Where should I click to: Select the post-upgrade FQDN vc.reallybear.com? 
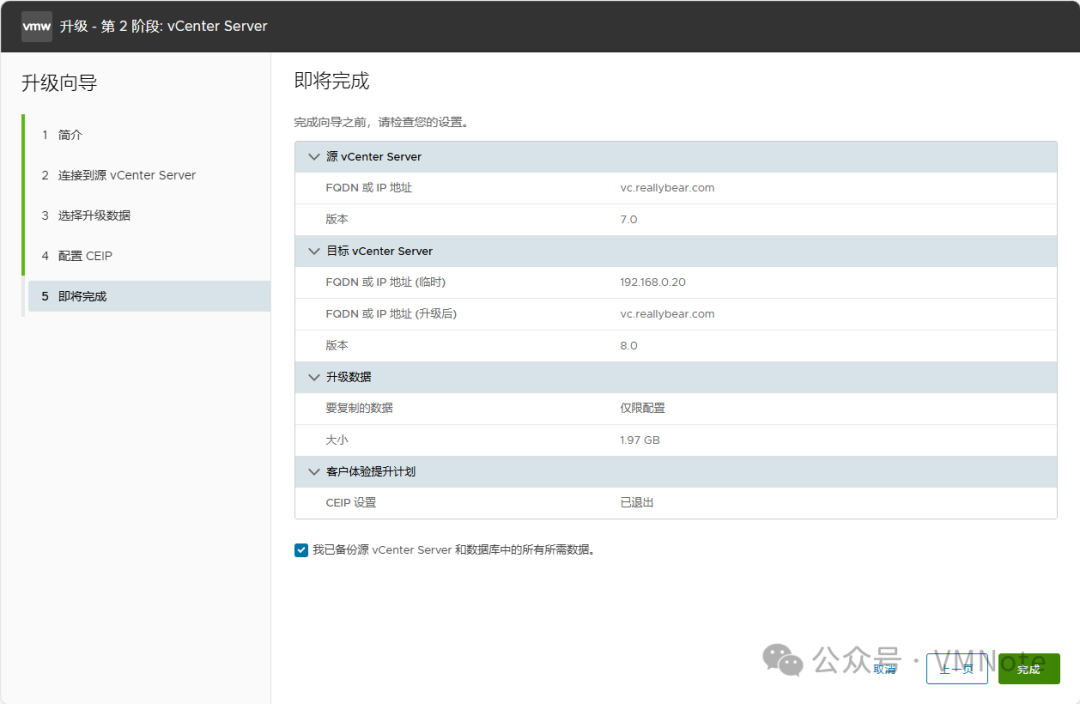pyautogui.click(x=667, y=314)
